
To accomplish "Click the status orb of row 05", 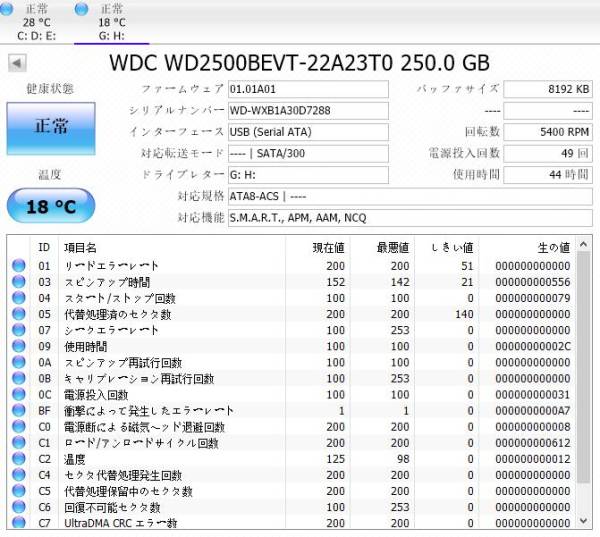I will [x=18, y=314].
